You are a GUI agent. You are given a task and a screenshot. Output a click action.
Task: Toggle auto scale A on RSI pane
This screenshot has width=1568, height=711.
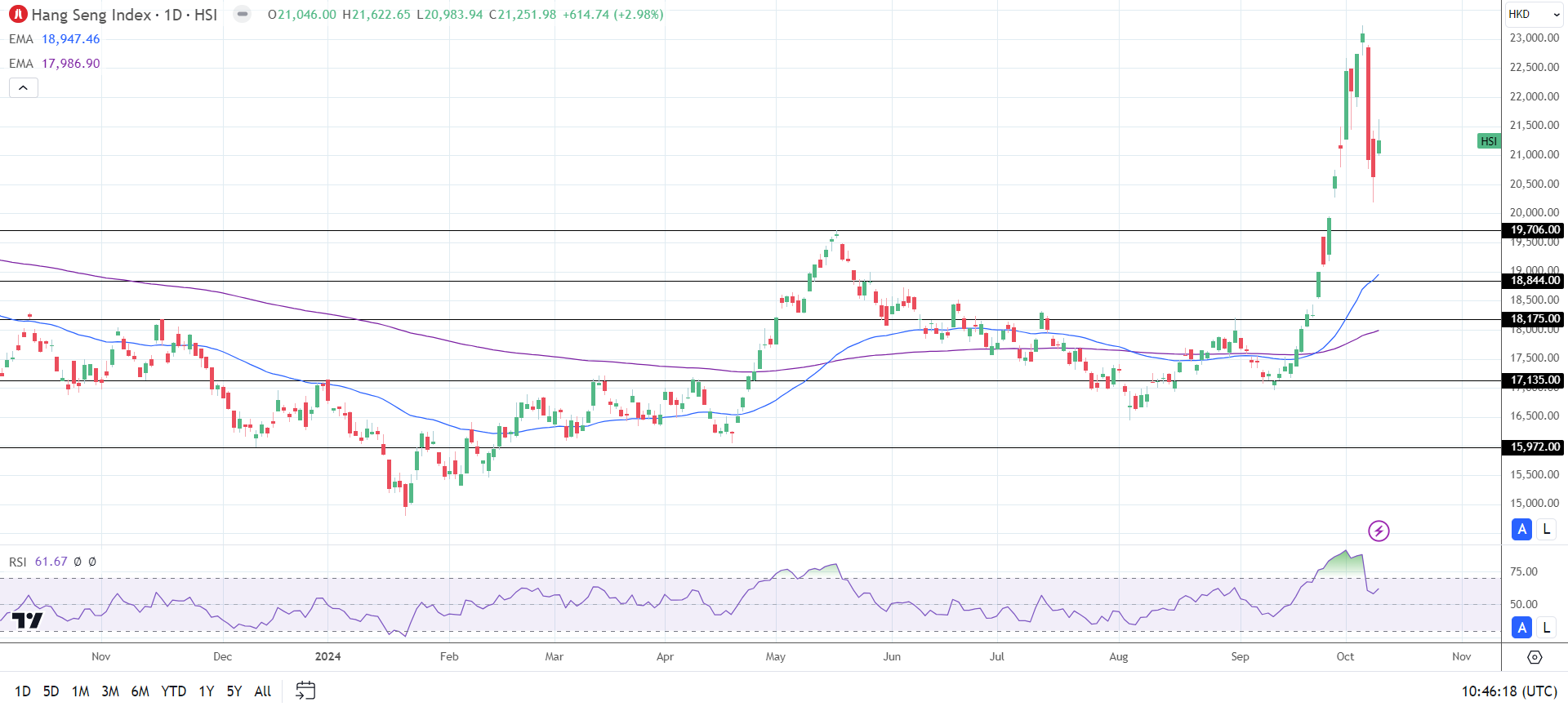(x=1521, y=628)
